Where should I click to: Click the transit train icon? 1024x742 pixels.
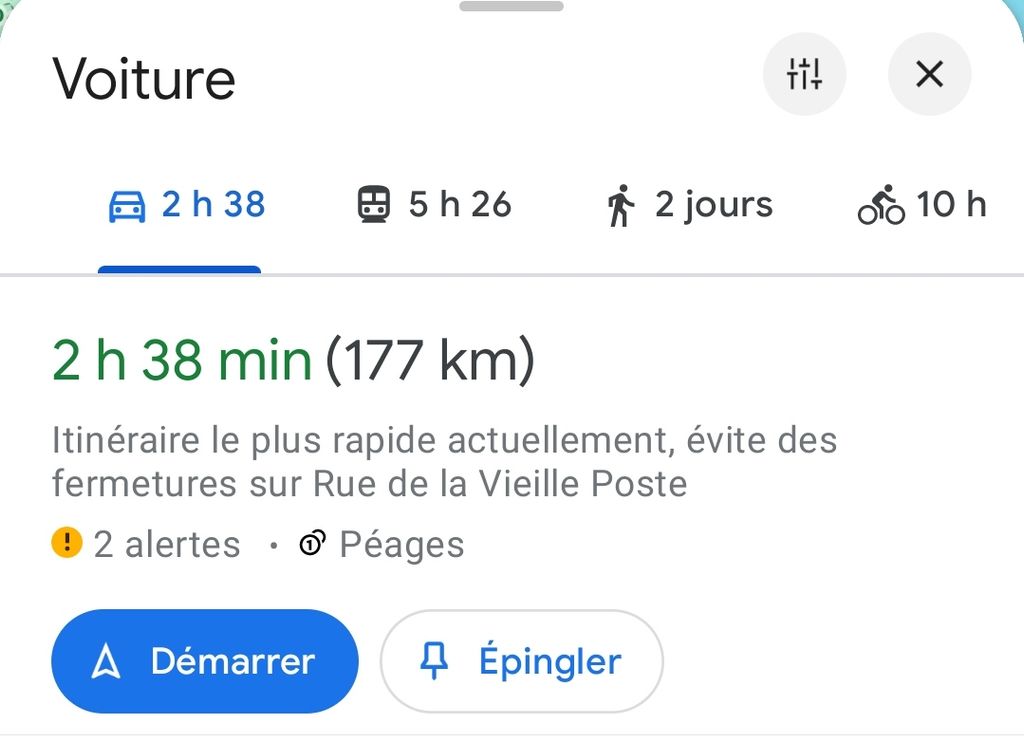pyautogui.click(x=374, y=205)
